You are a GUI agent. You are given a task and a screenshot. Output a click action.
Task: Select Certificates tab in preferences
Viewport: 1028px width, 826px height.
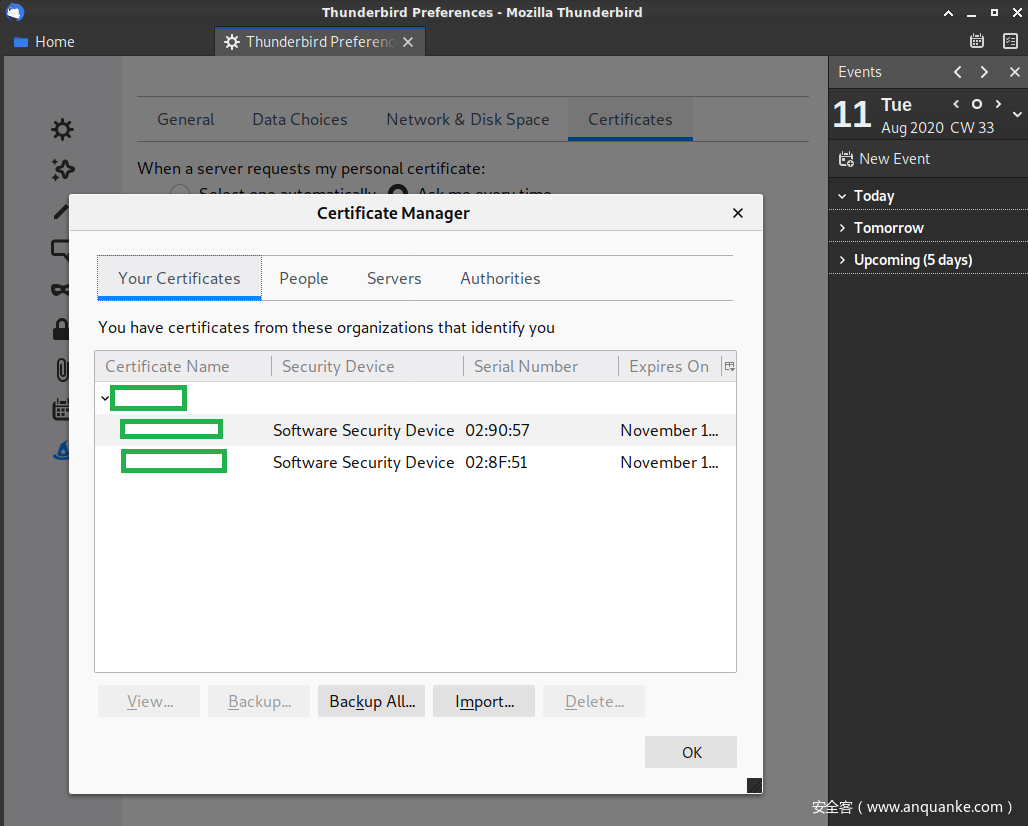[630, 119]
